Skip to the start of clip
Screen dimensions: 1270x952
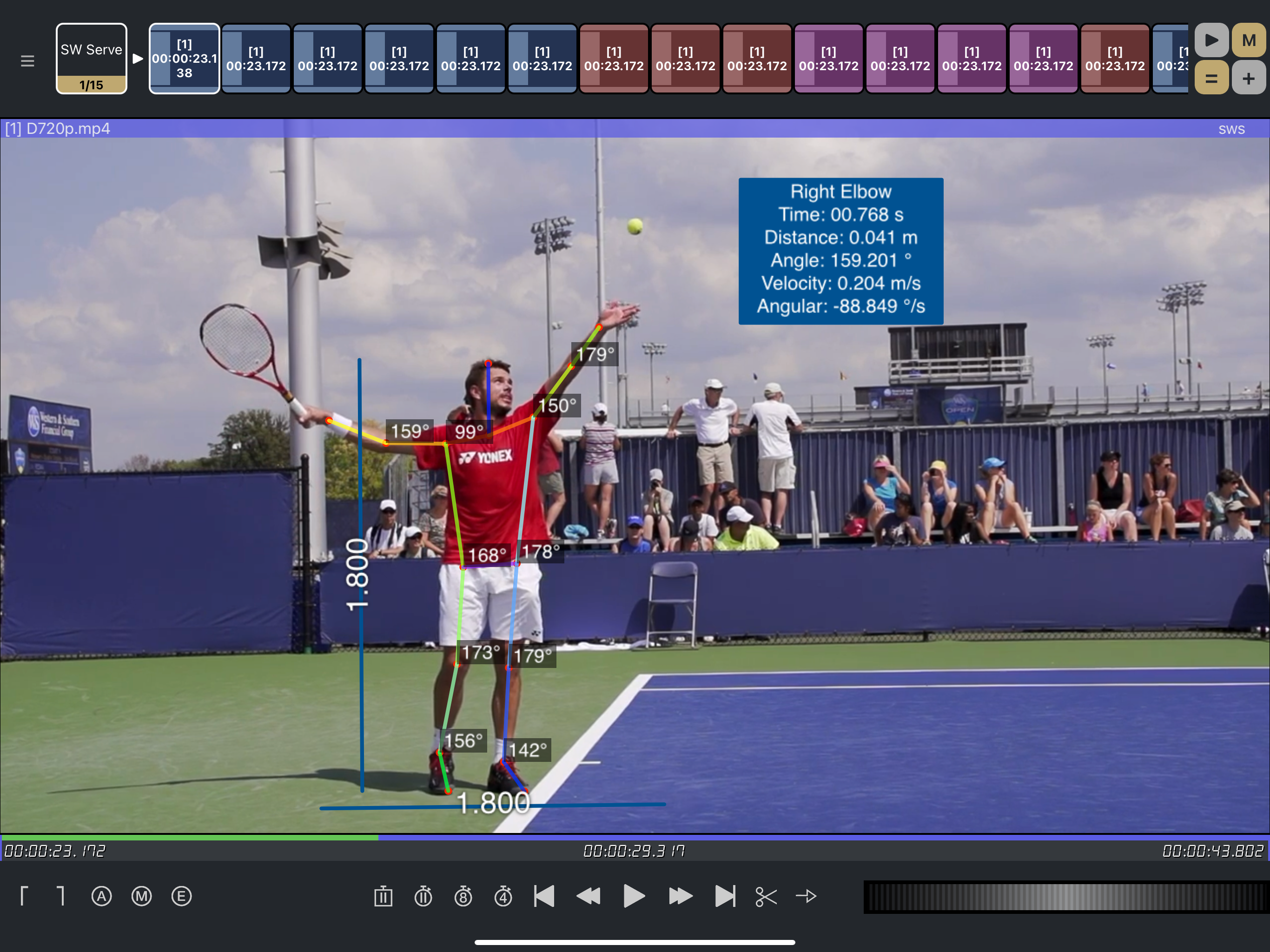(x=544, y=896)
